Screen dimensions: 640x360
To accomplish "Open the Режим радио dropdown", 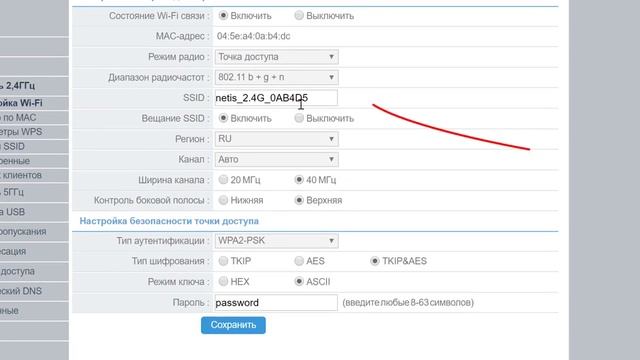I will coord(276,57).
